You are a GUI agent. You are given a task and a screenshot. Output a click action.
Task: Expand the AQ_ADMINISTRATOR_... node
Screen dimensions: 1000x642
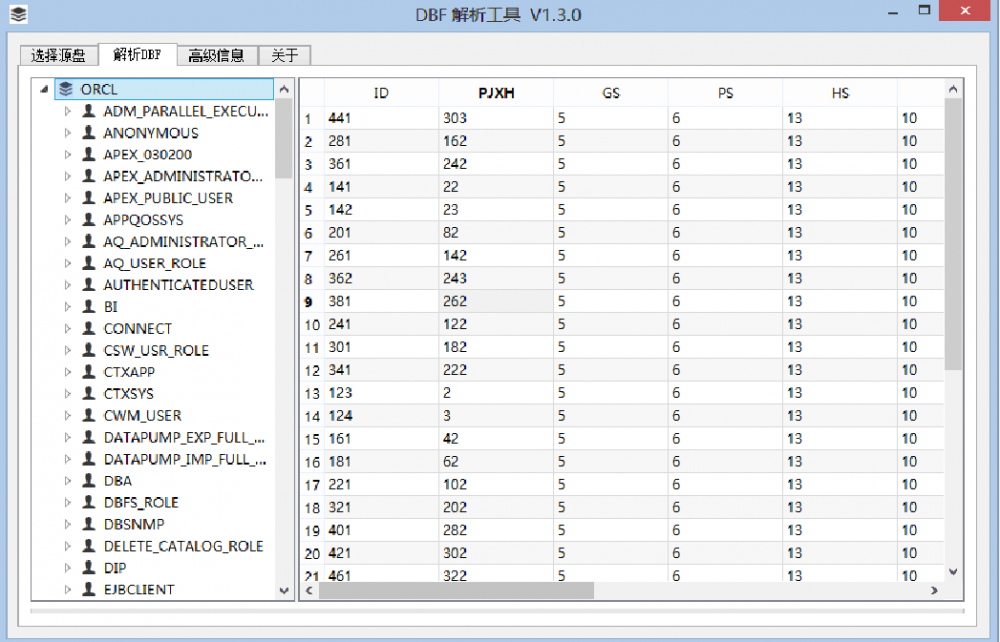point(68,241)
